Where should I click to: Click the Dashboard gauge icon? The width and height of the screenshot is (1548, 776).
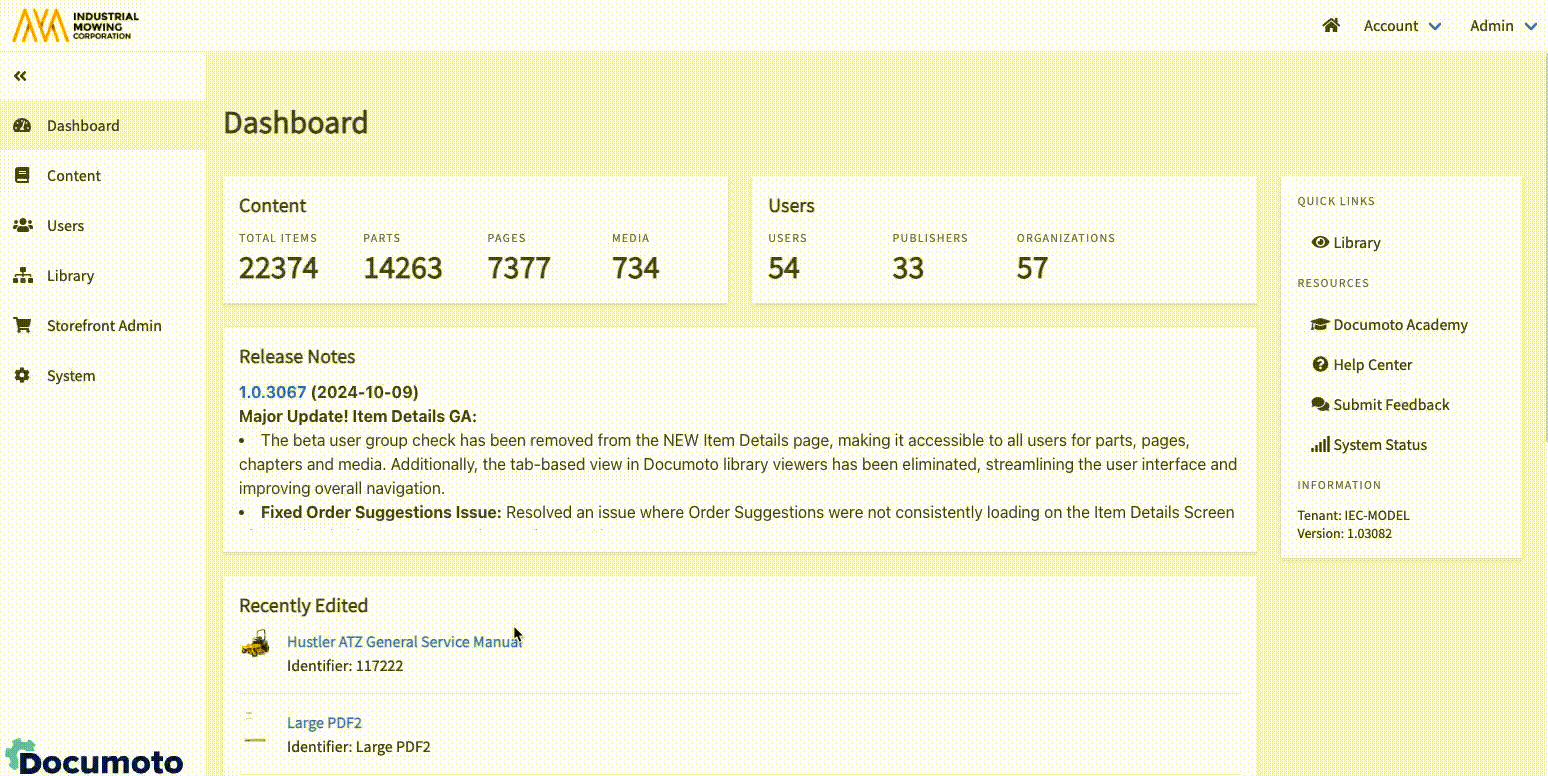22,126
